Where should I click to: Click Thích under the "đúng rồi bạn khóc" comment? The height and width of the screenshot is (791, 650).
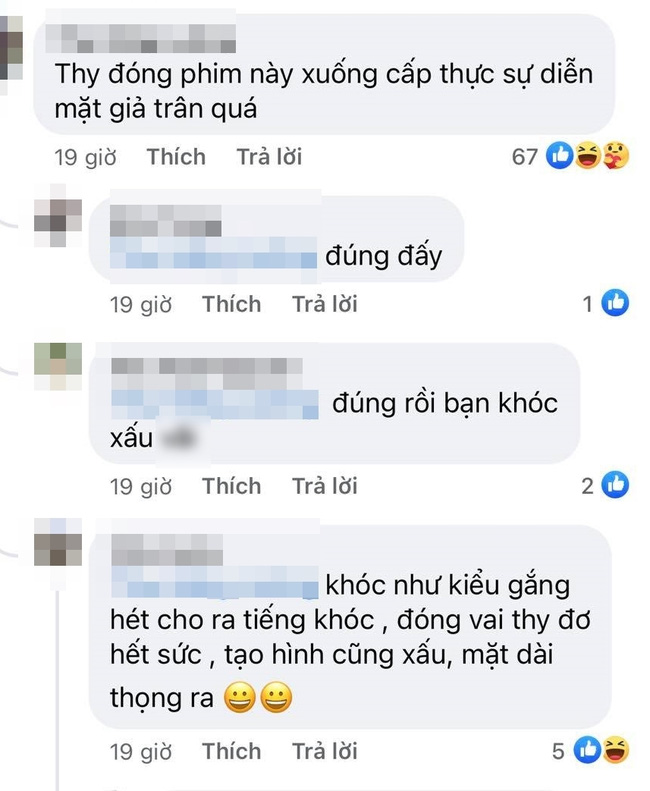tap(232, 487)
